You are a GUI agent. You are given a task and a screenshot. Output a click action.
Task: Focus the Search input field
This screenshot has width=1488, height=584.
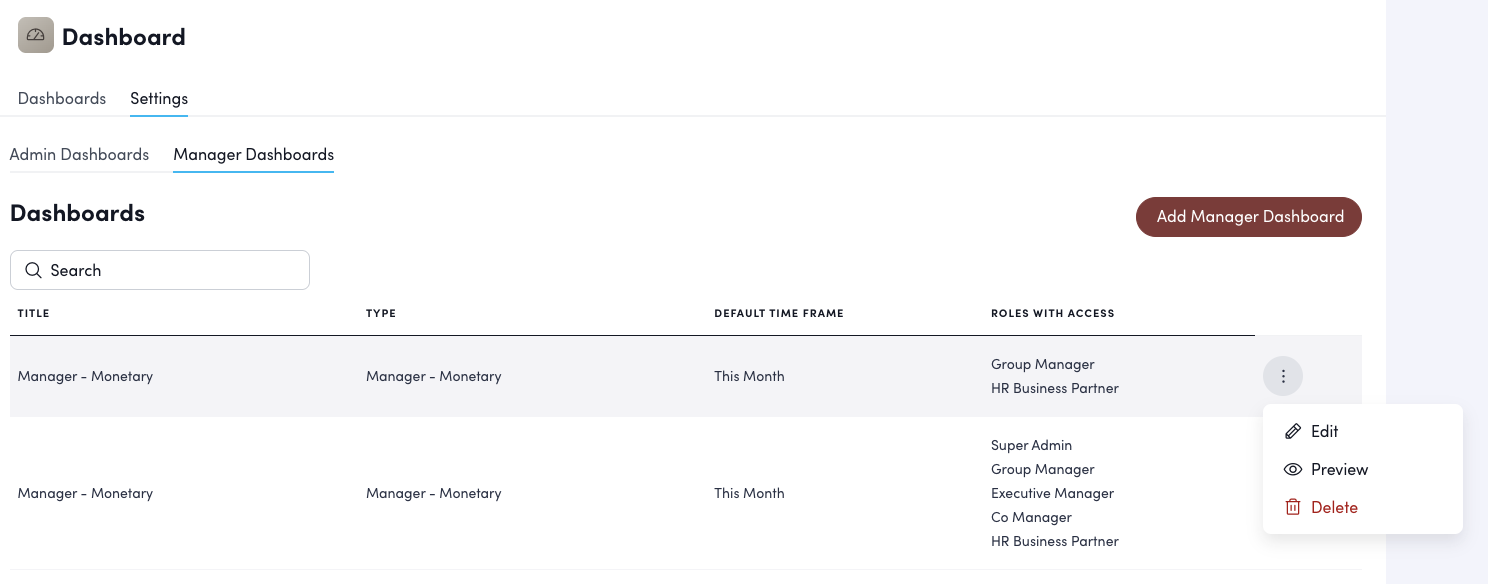point(170,270)
